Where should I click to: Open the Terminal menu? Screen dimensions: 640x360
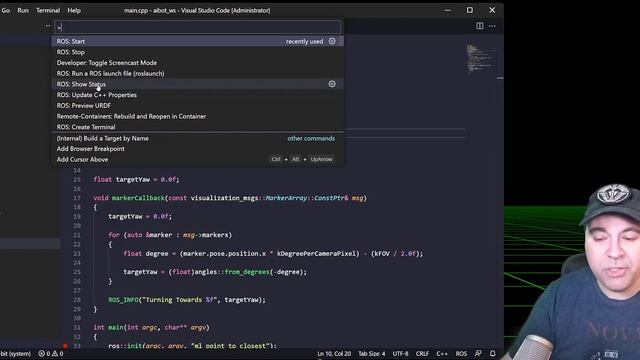coord(48,10)
